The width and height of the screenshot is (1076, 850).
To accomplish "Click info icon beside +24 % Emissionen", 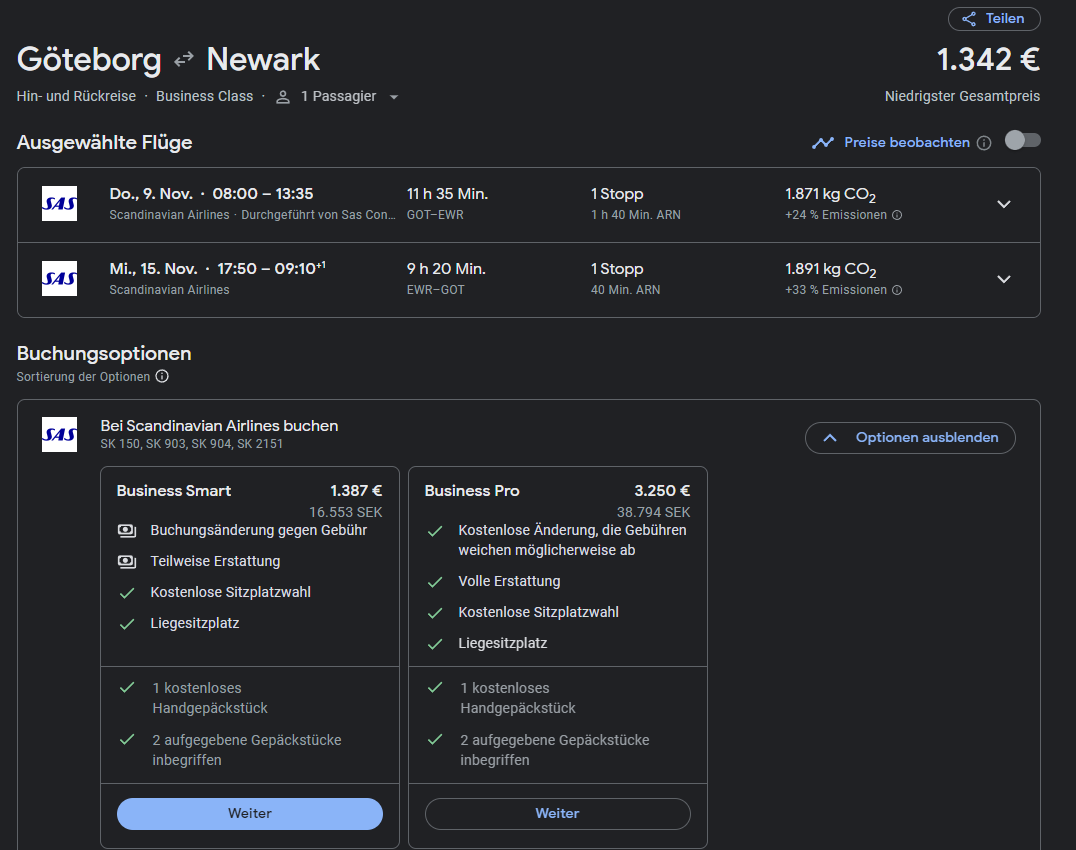I will [897, 215].
